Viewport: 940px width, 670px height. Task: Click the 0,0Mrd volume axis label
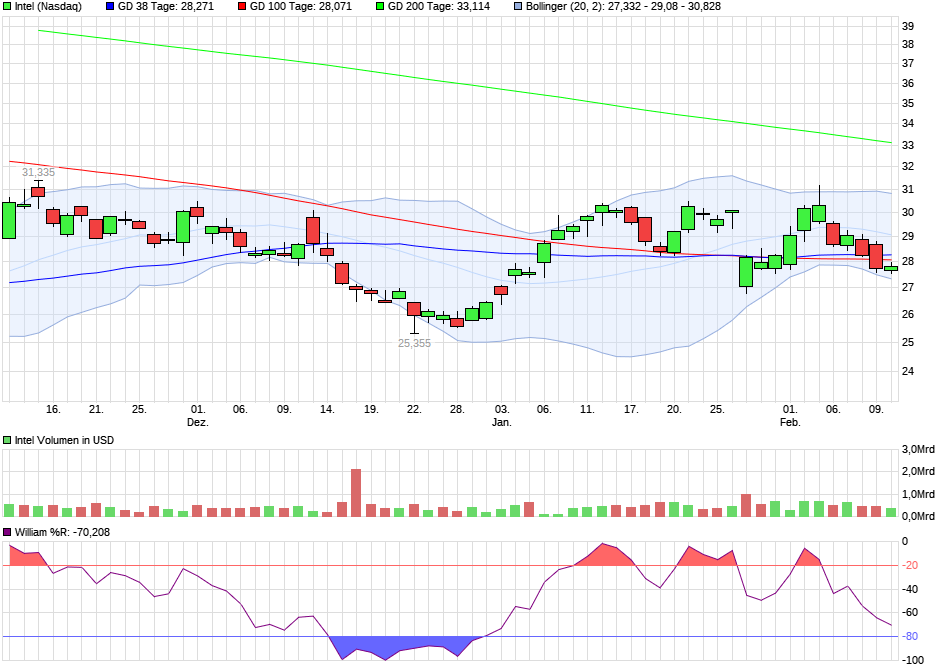[x=918, y=516]
